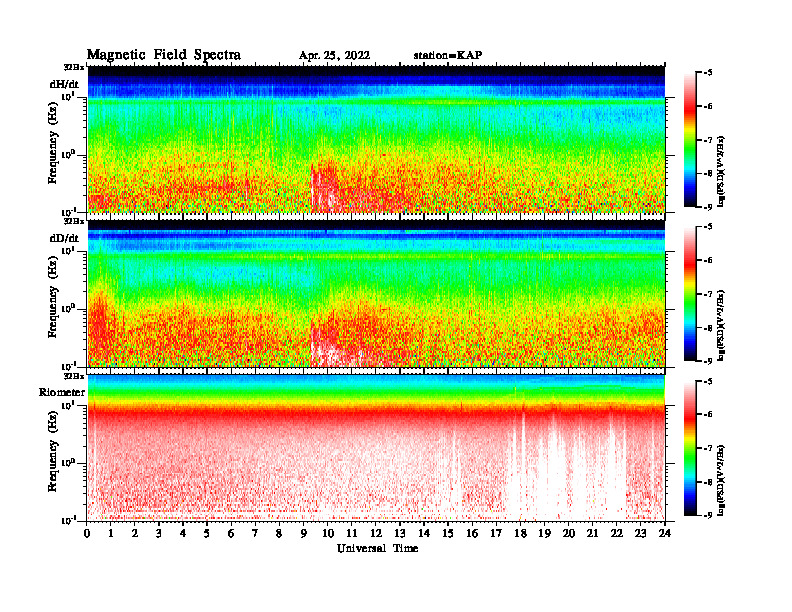
Task: Click the "32Hz" label of the dD/dt panel
Action: click(x=74, y=221)
